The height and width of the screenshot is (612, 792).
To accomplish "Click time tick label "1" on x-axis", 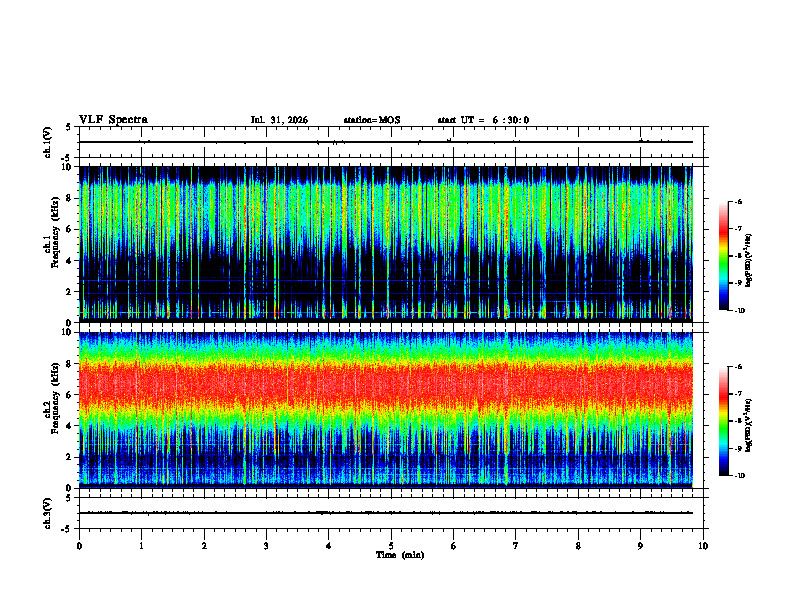I will click(x=141, y=546).
